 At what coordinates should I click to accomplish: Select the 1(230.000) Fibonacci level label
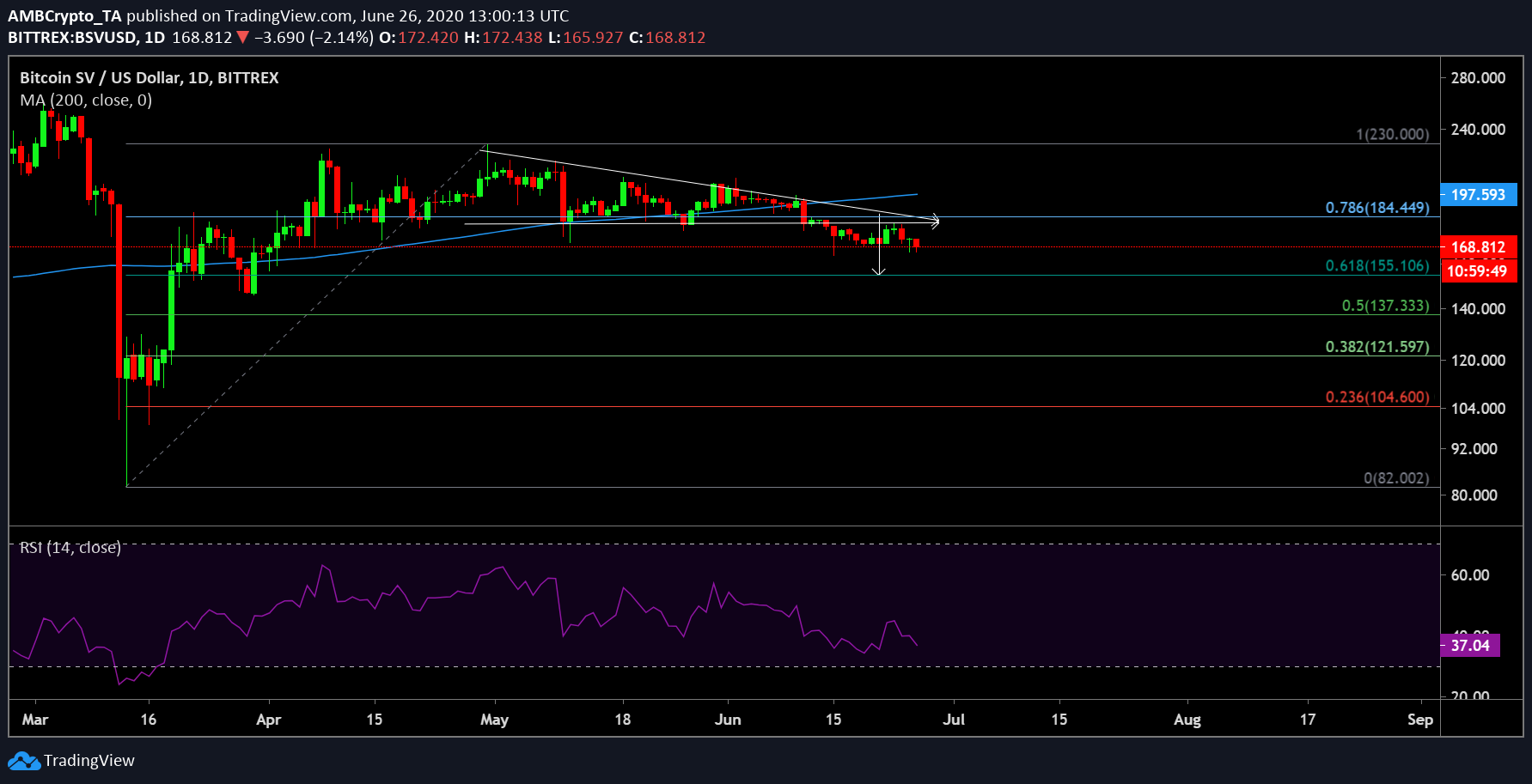(1393, 134)
